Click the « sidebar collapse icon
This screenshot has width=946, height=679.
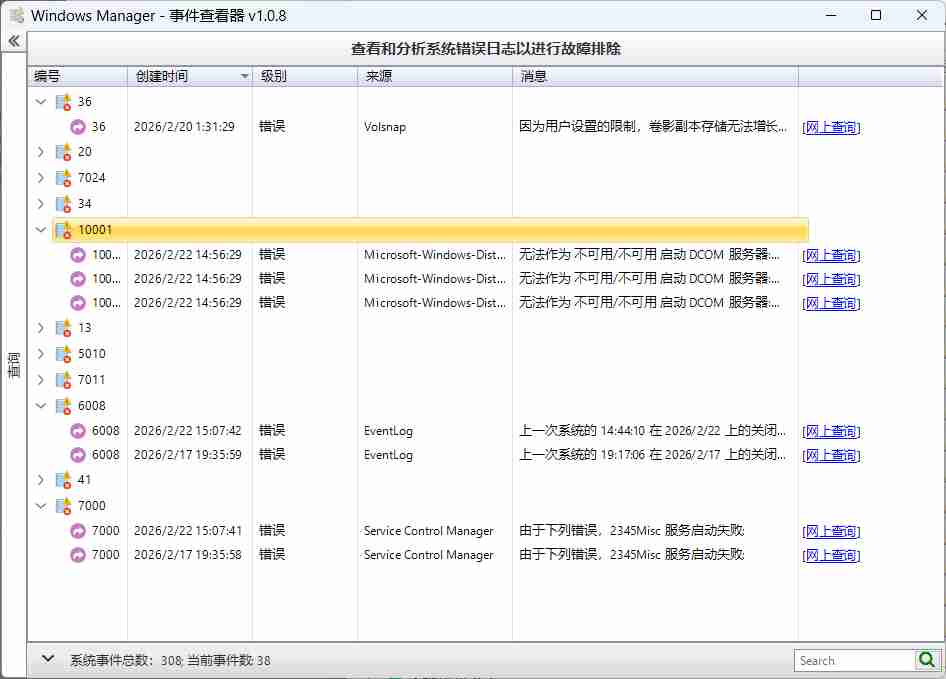coord(14,40)
